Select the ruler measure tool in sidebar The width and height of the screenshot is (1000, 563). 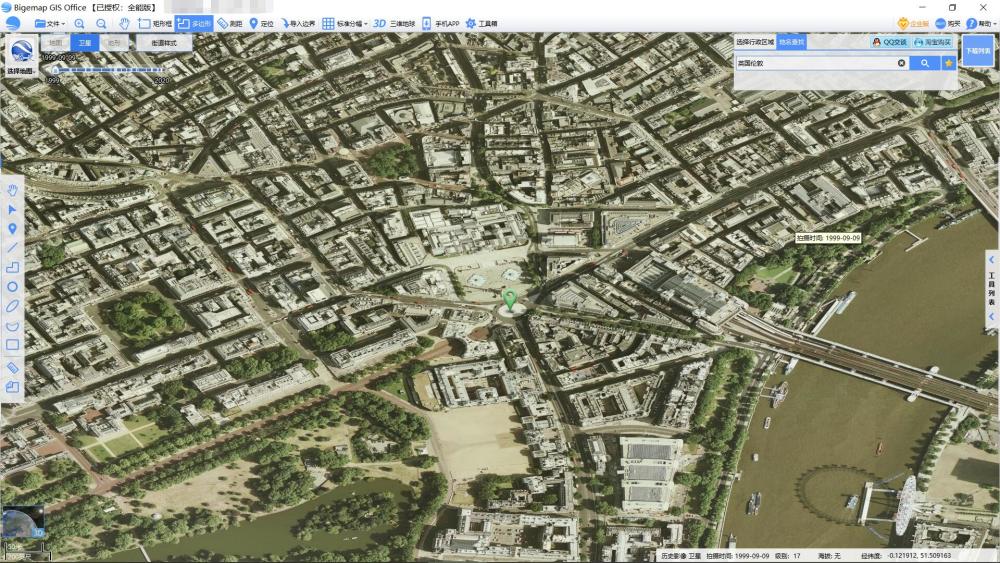pos(12,367)
